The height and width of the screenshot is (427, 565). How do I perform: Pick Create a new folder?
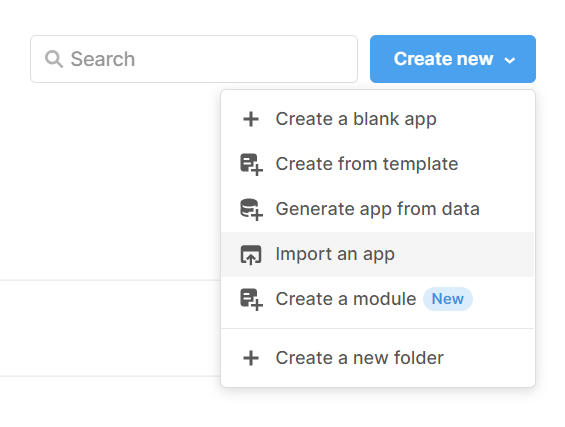[377, 358]
